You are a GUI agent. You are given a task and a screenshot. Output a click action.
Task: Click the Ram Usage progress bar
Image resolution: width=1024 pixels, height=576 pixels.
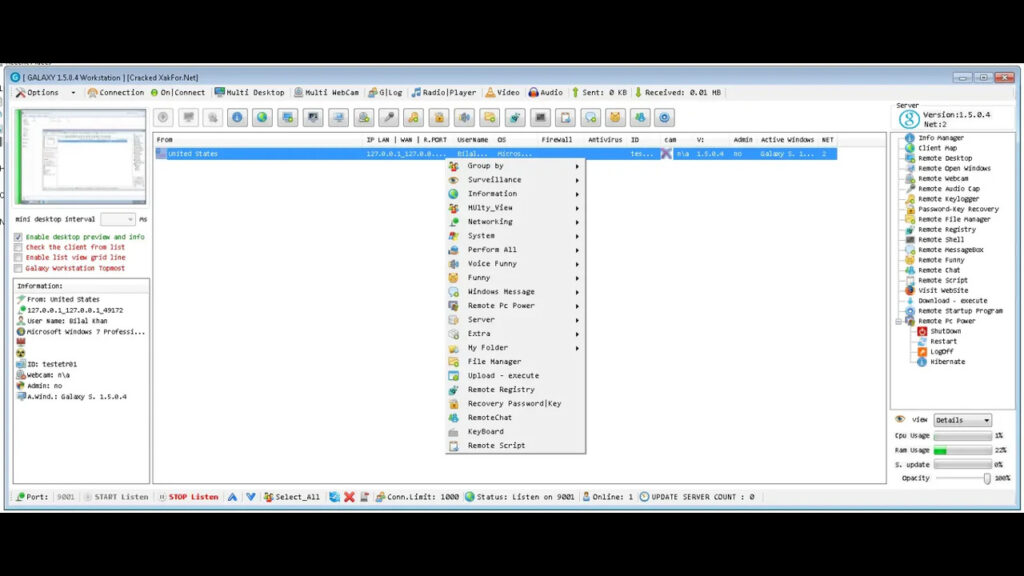963,451
